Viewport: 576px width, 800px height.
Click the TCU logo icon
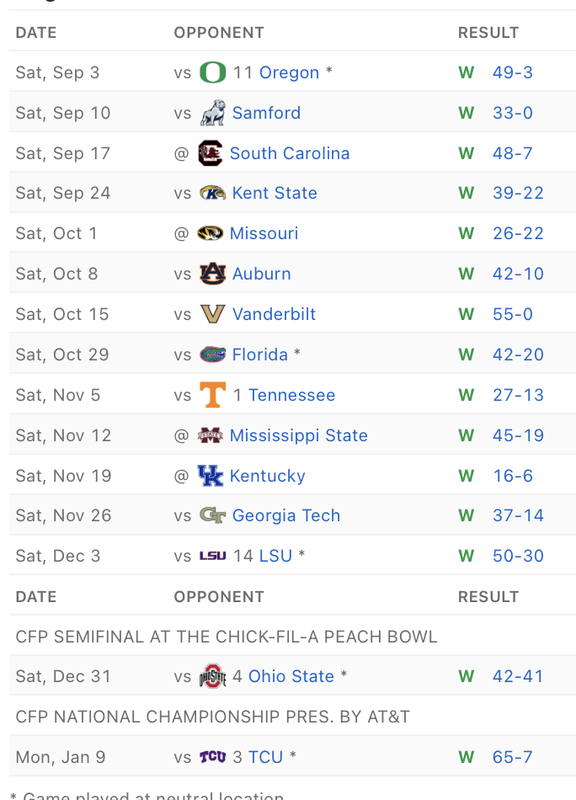click(x=212, y=757)
